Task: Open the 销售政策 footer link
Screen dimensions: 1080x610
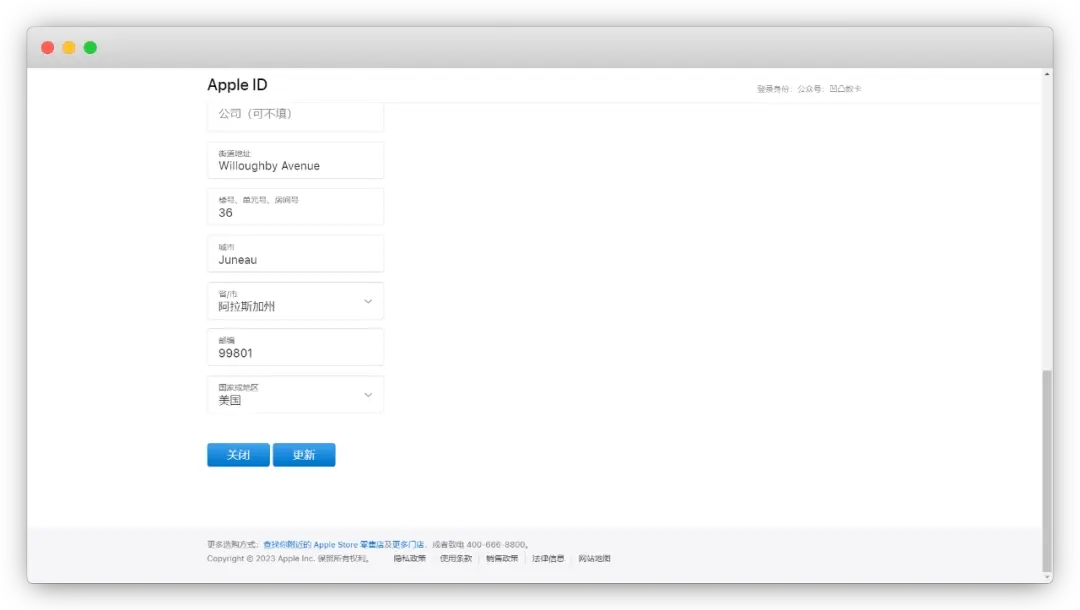Action: [x=502, y=558]
